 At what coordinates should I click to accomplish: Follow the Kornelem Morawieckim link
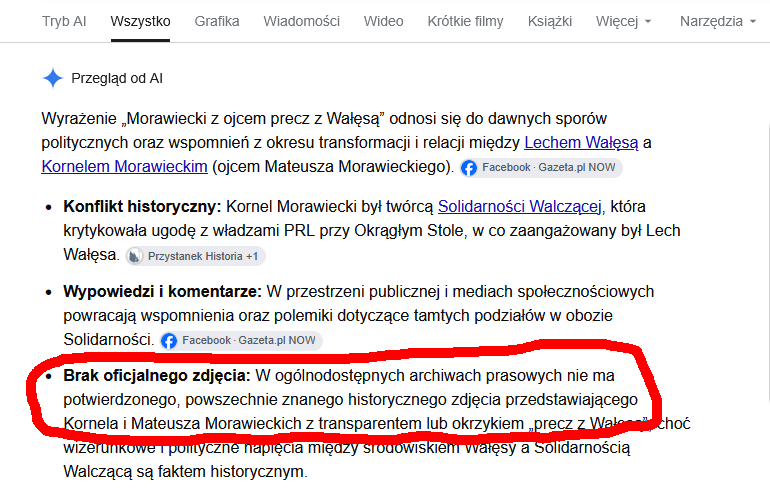pyautogui.click(x=124, y=167)
